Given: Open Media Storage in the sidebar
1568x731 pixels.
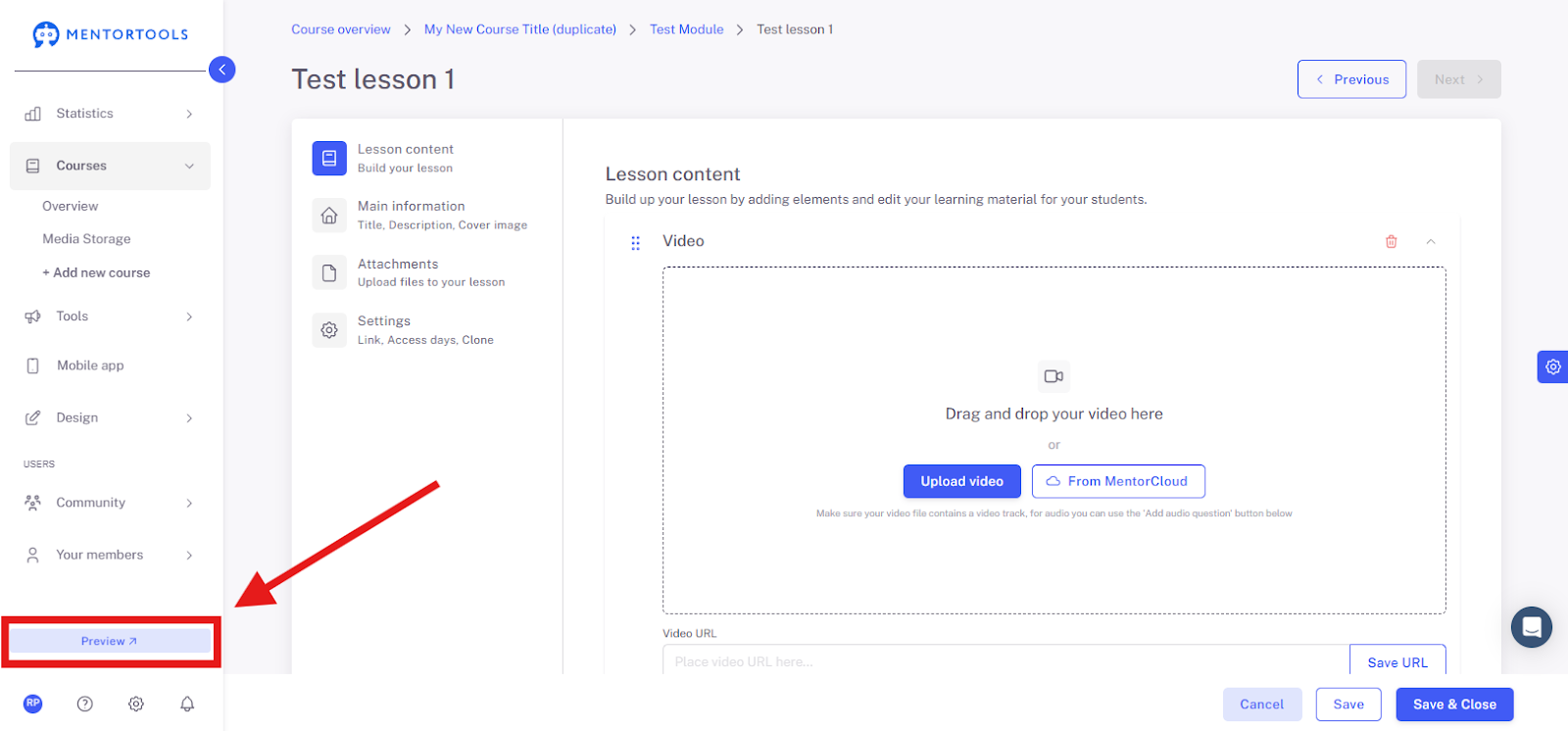Looking at the screenshot, I should coord(86,239).
